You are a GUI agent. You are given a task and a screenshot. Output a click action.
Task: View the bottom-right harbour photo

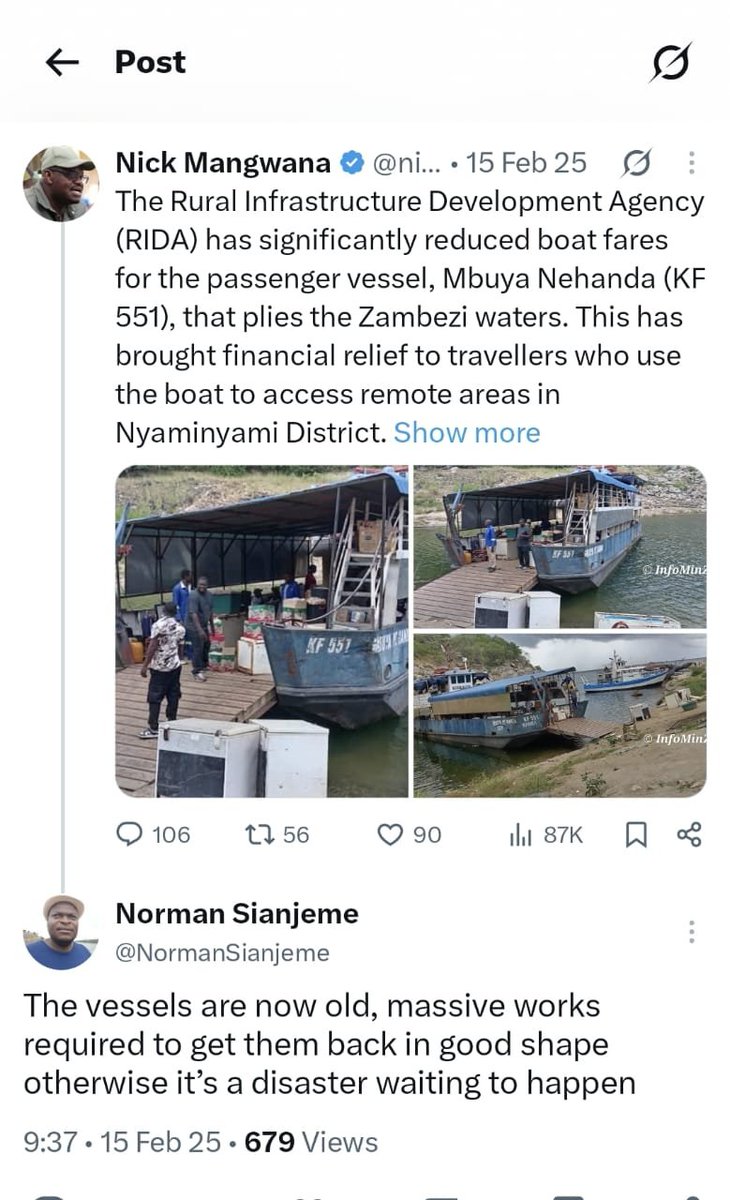(560, 715)
